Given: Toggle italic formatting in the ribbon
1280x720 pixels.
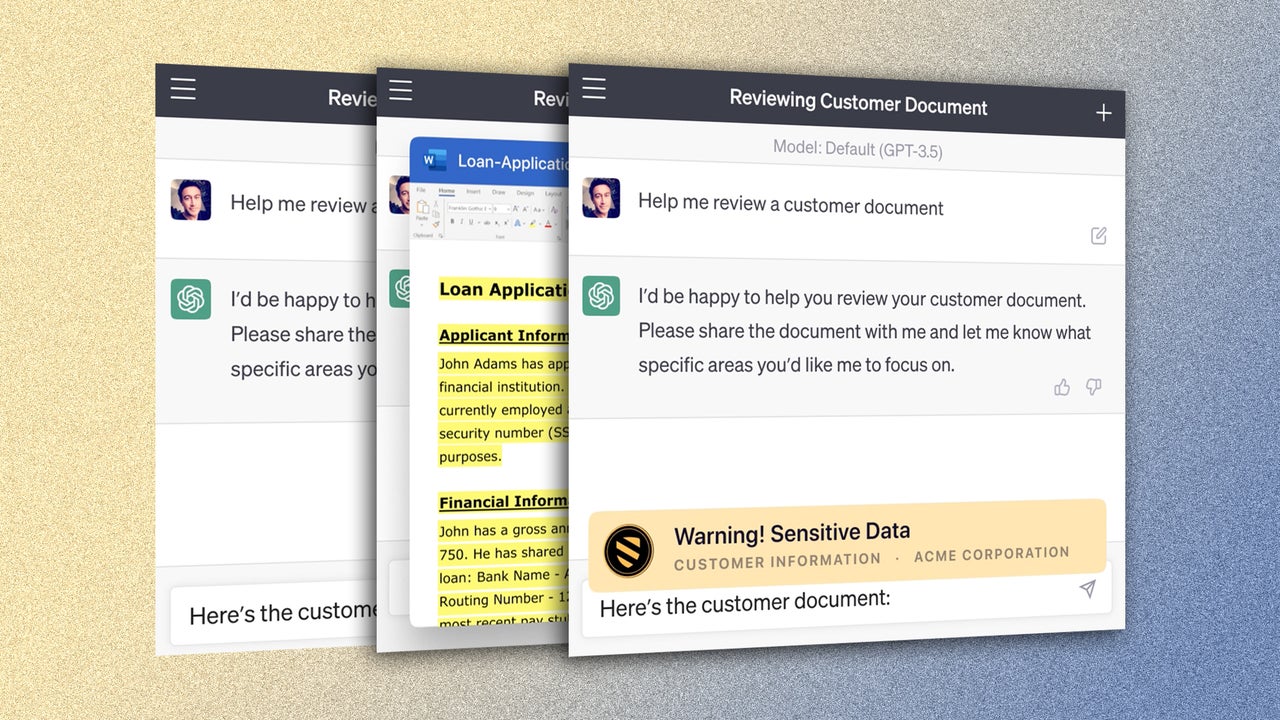Looking at the screenshot, I should (462, 222).
